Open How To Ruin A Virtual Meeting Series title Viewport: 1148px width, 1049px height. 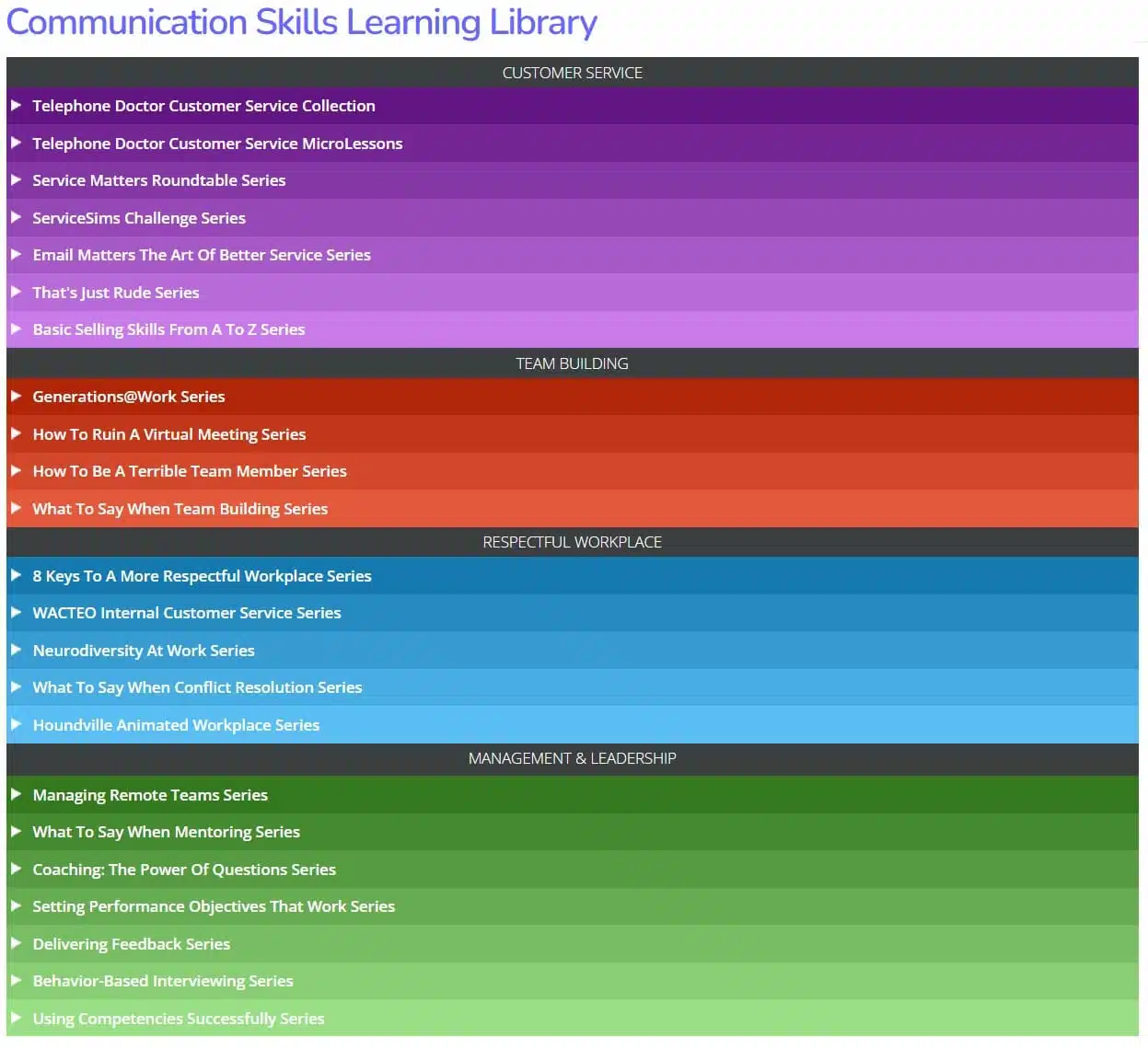coord(169,434)
